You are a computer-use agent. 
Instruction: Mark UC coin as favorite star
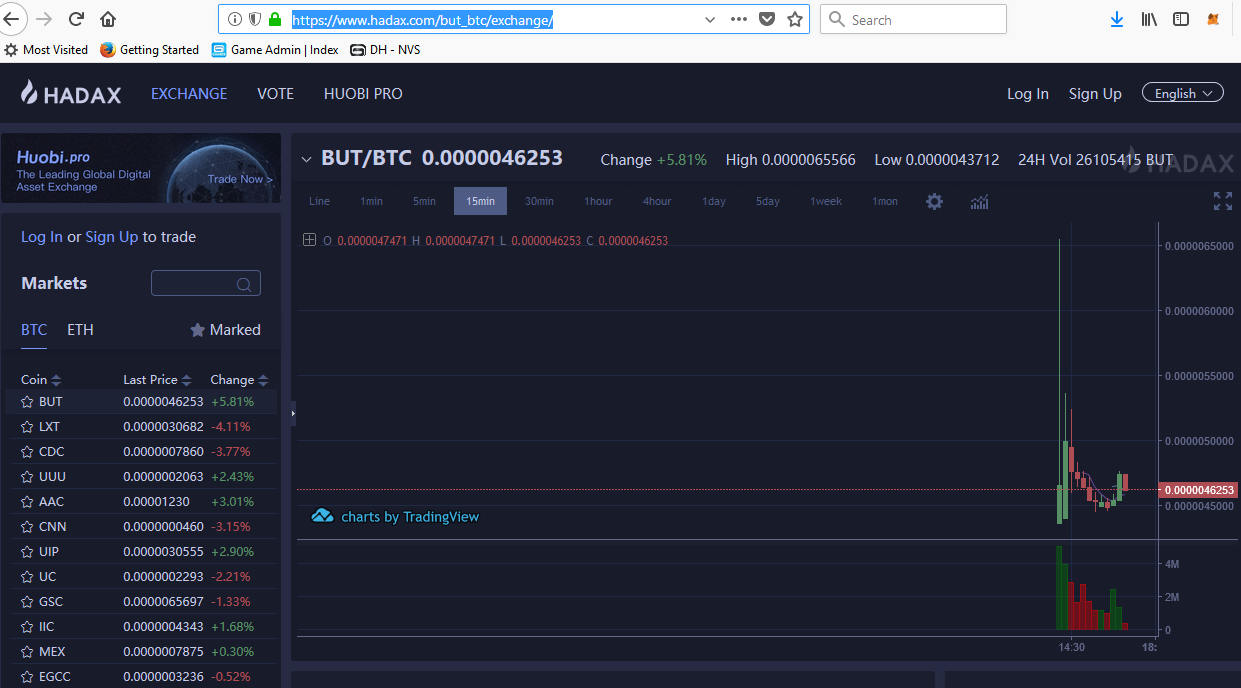click(x=27, y=577)
